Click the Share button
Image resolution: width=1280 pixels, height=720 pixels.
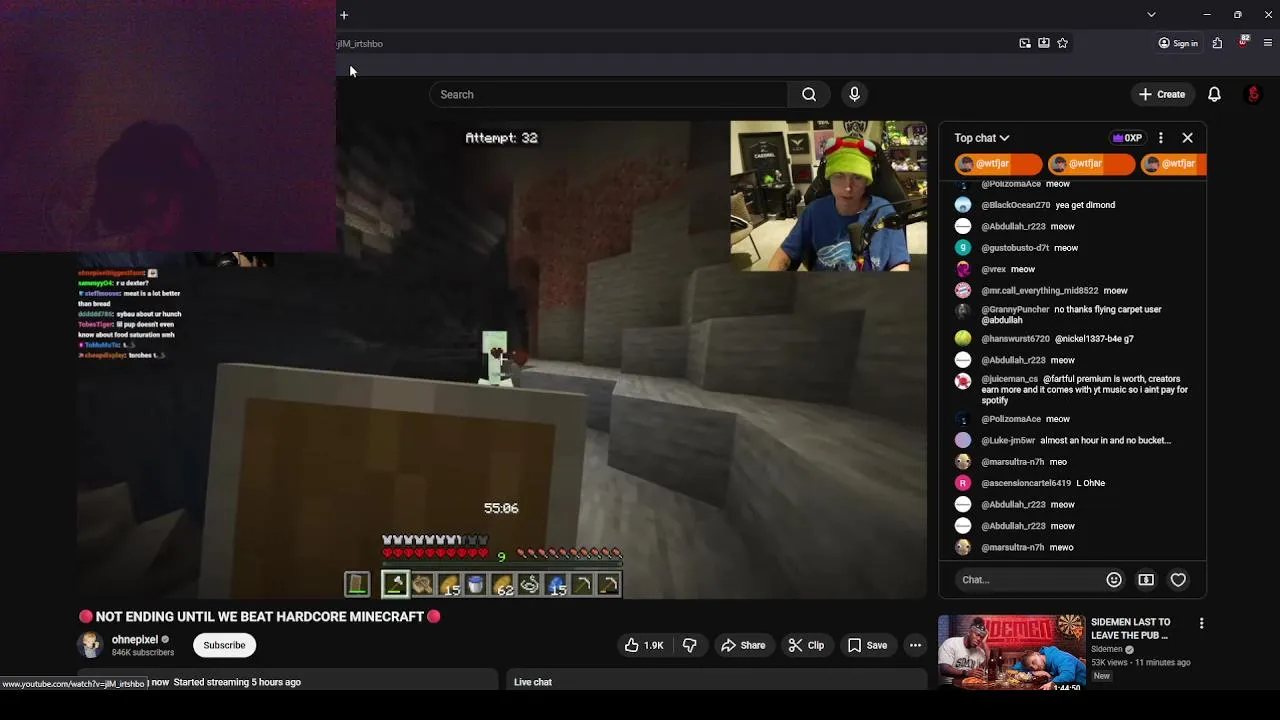(x=743, y=645)
